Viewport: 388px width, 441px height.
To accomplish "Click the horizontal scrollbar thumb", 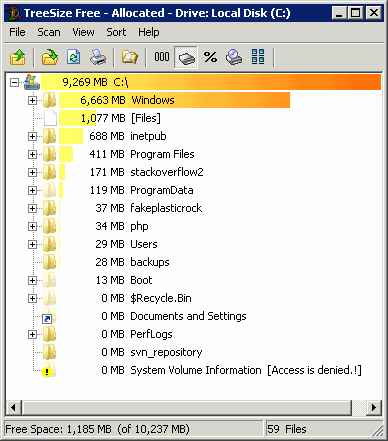I will click(186, 407).
